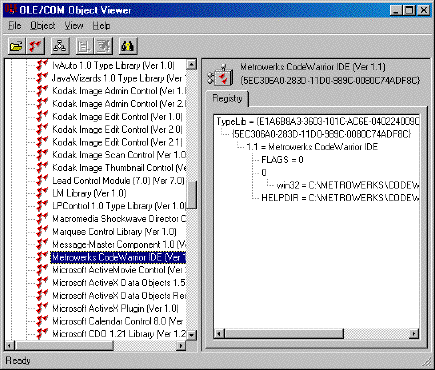The width and height of the screenshot is (435, 370).
Task: Click icon next to Metrowerks CodeWarrior IDE entry
Action: [x=42, y=257]
